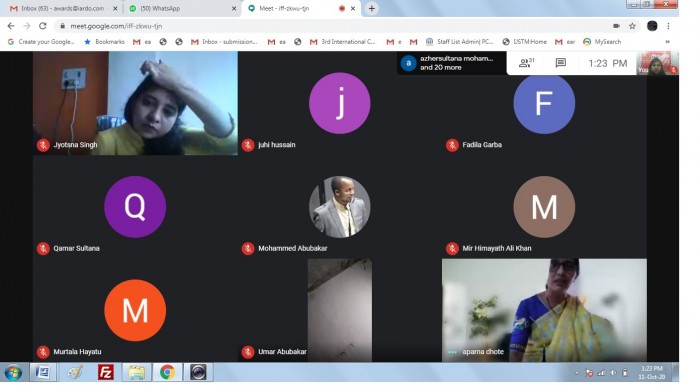
Task: Open the meeting chat icon
Action: point(561,63)
